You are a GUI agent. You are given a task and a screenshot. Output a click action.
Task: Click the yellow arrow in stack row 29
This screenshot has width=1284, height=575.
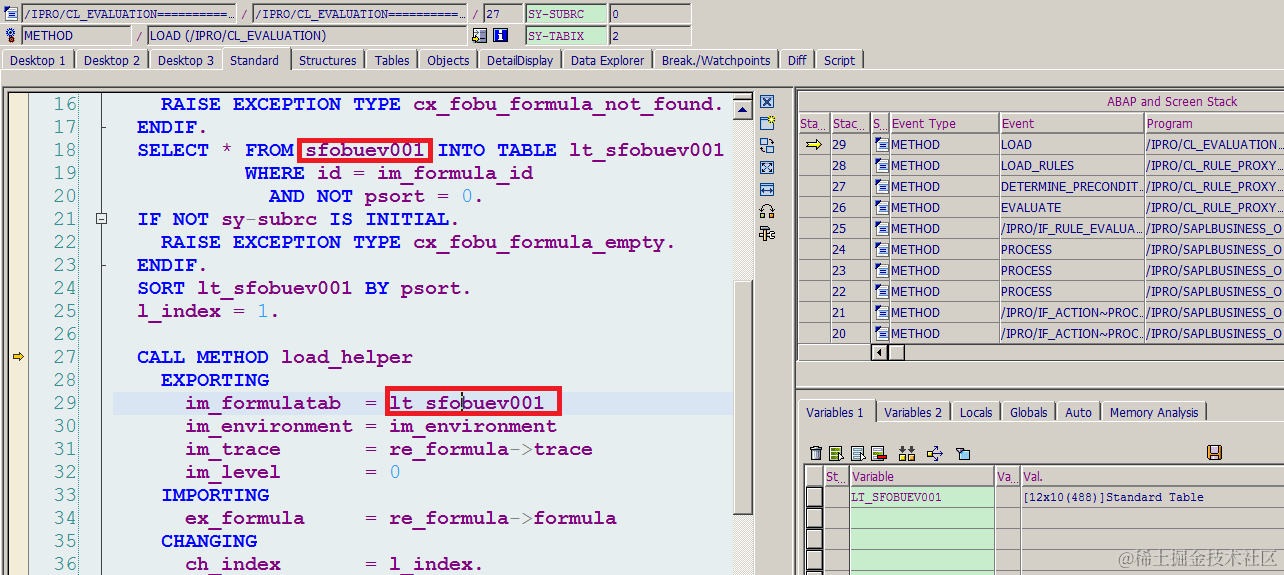pos(814,145)
